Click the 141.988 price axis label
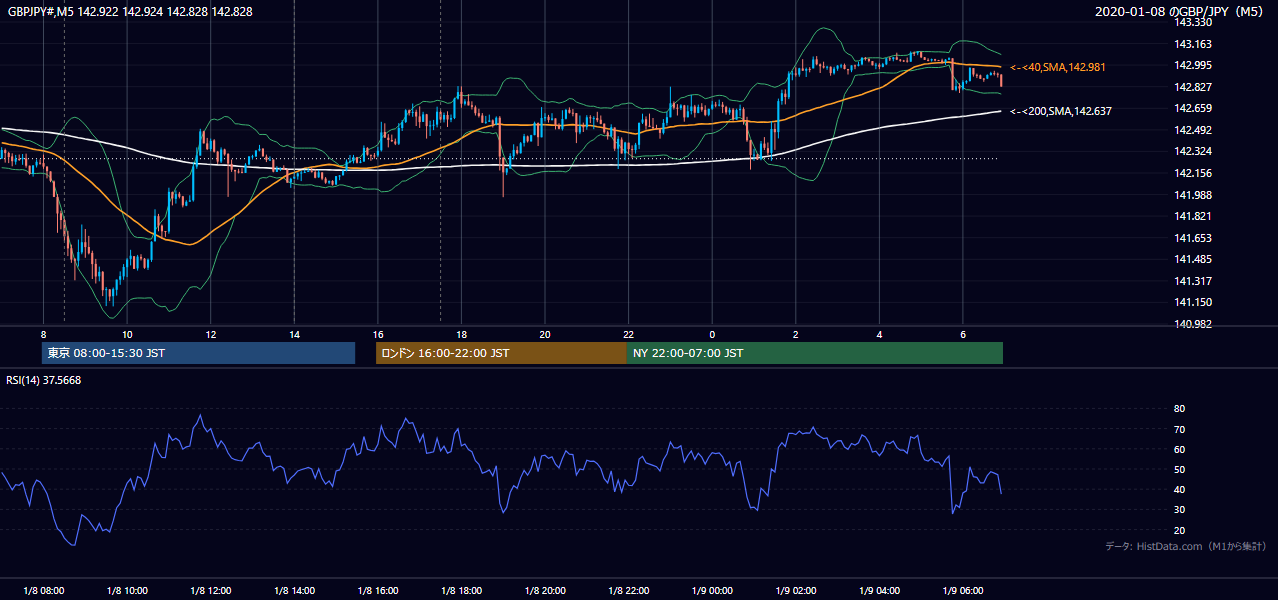Image resolution: width=1278 pixels, height=600 pixels. click(x=1192, y=195)
